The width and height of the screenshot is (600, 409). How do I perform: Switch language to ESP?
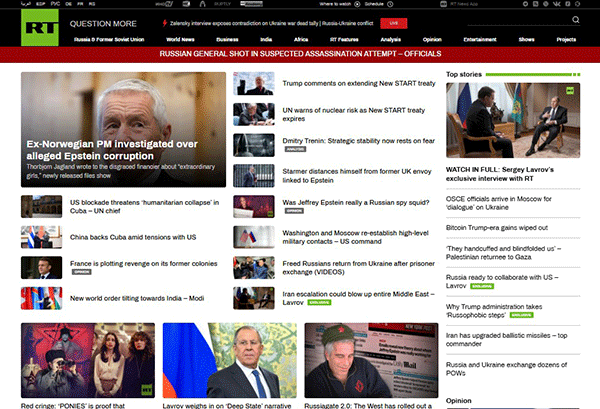[x=39, y=5]
